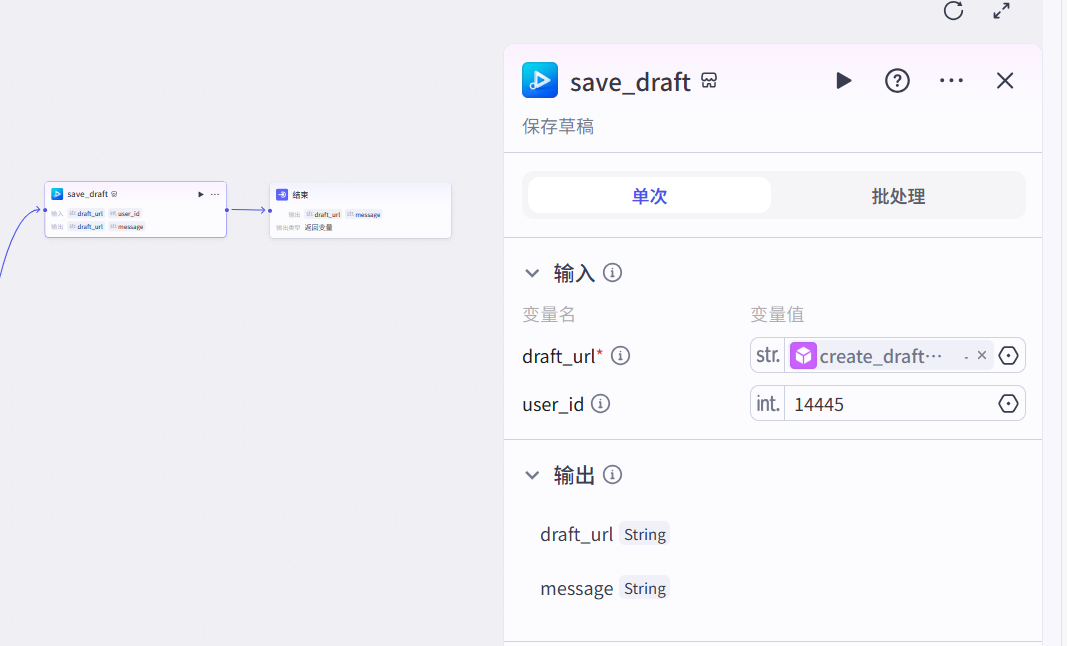
Task: Click the hexagon expression icon on user_id row
Action: pos(1008,403)
